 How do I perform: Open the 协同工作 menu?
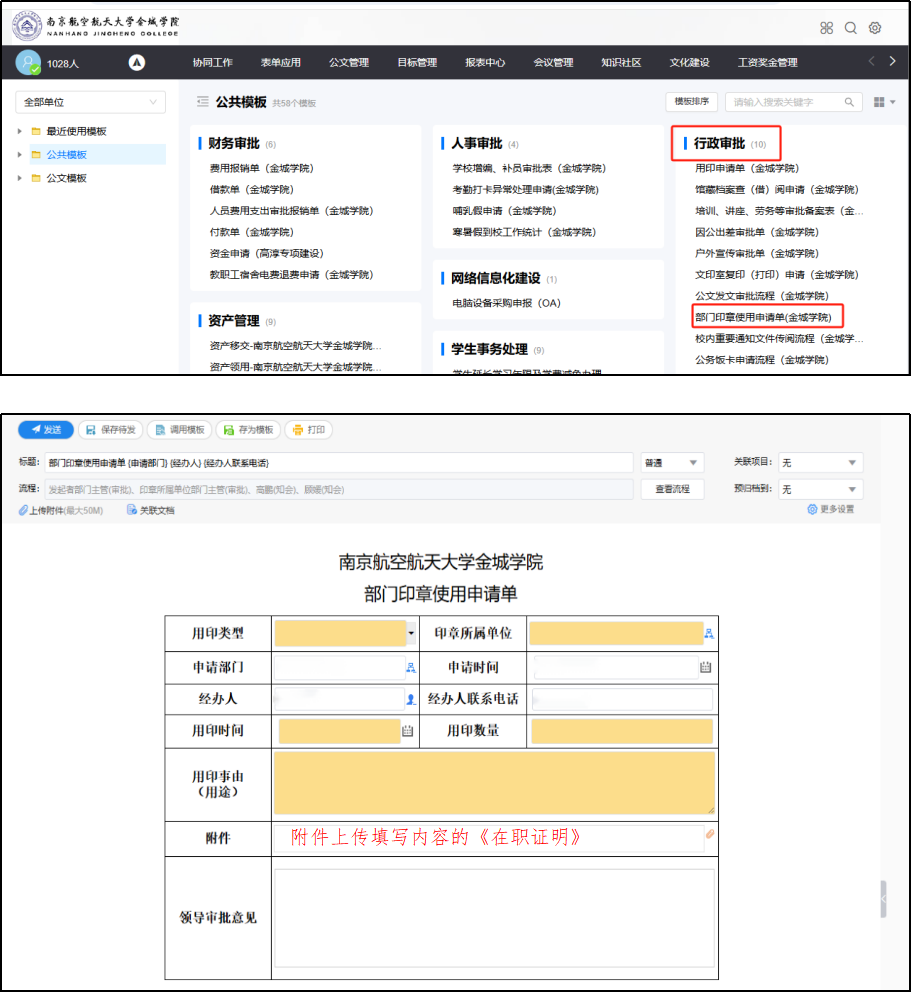[x=213, y=62]
